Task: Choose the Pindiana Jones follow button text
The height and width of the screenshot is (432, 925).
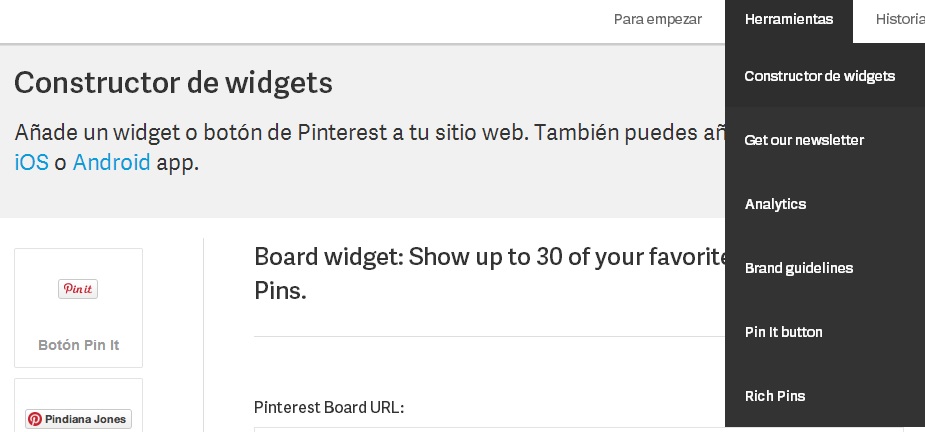Action: click(x=86, y=419)
